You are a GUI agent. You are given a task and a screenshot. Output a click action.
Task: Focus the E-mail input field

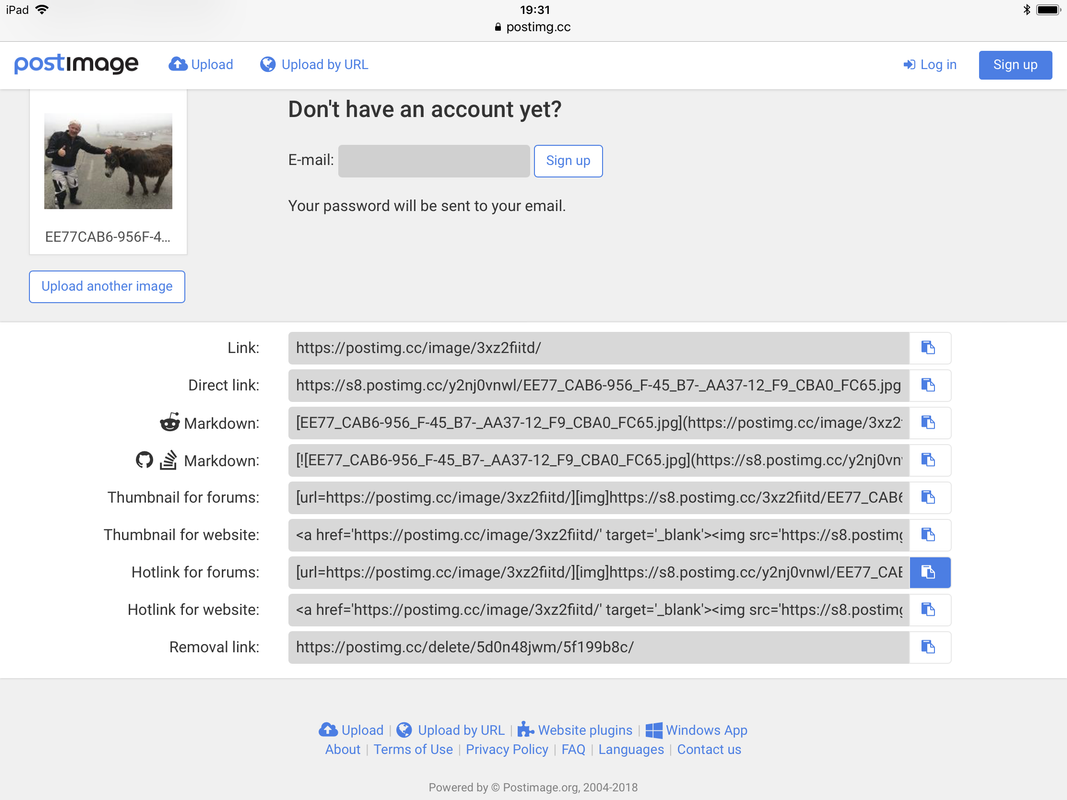pos(434,161)
